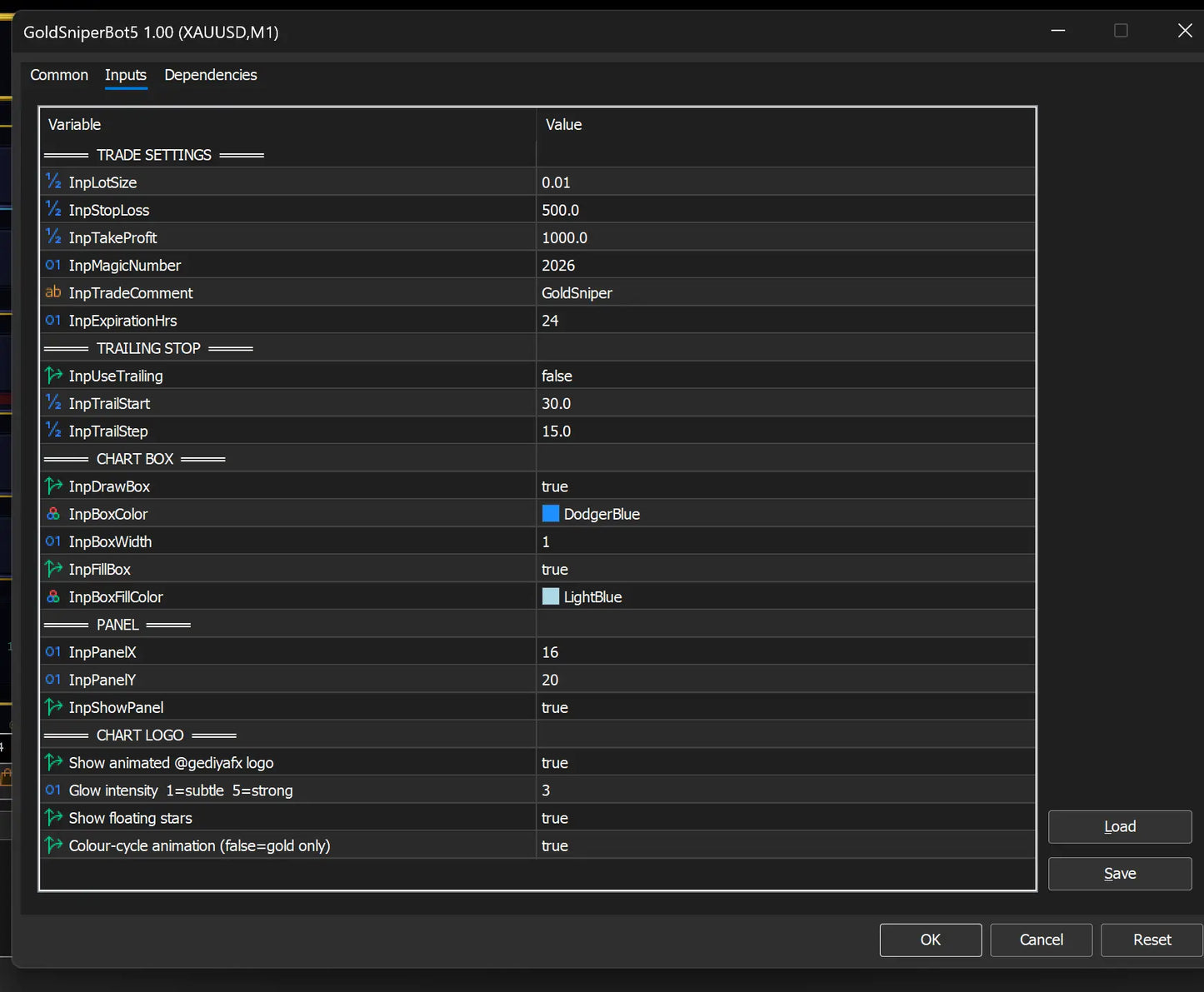Image resolution: width=1204 pixels, height=992 pixels.
Task: Toggle the InpFillBox true value
Action: (x=786, y=569)
